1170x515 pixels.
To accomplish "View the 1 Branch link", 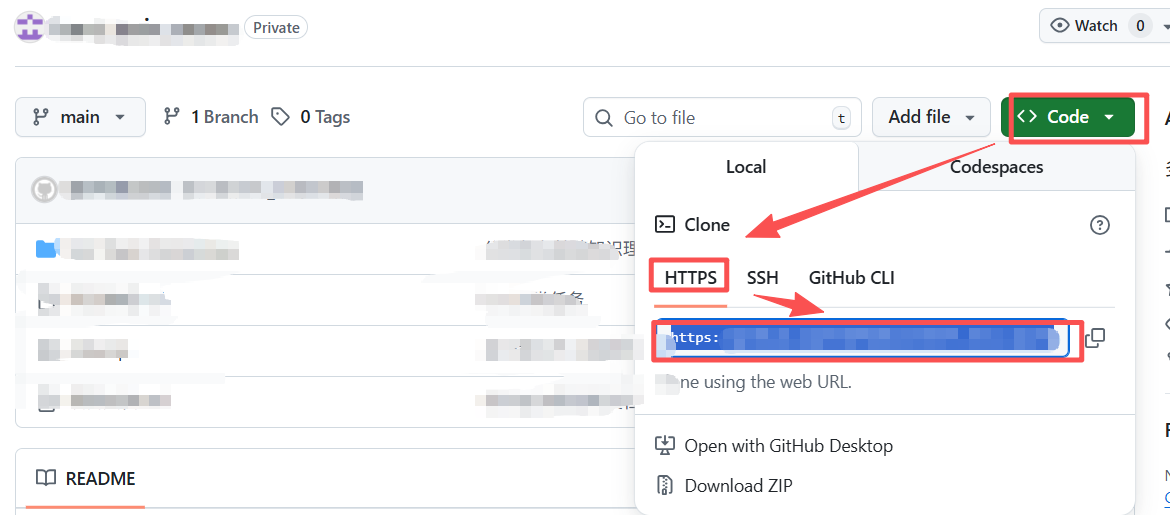I will tap(211, 117).
